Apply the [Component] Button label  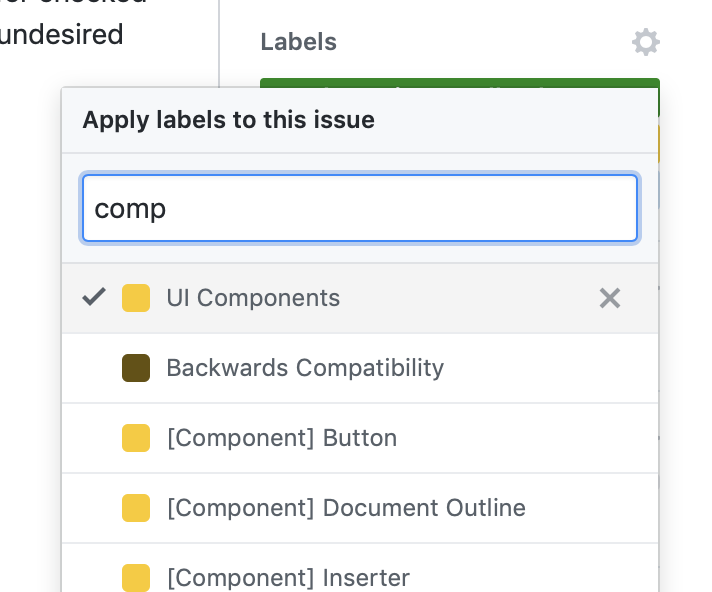coord(282,438)
